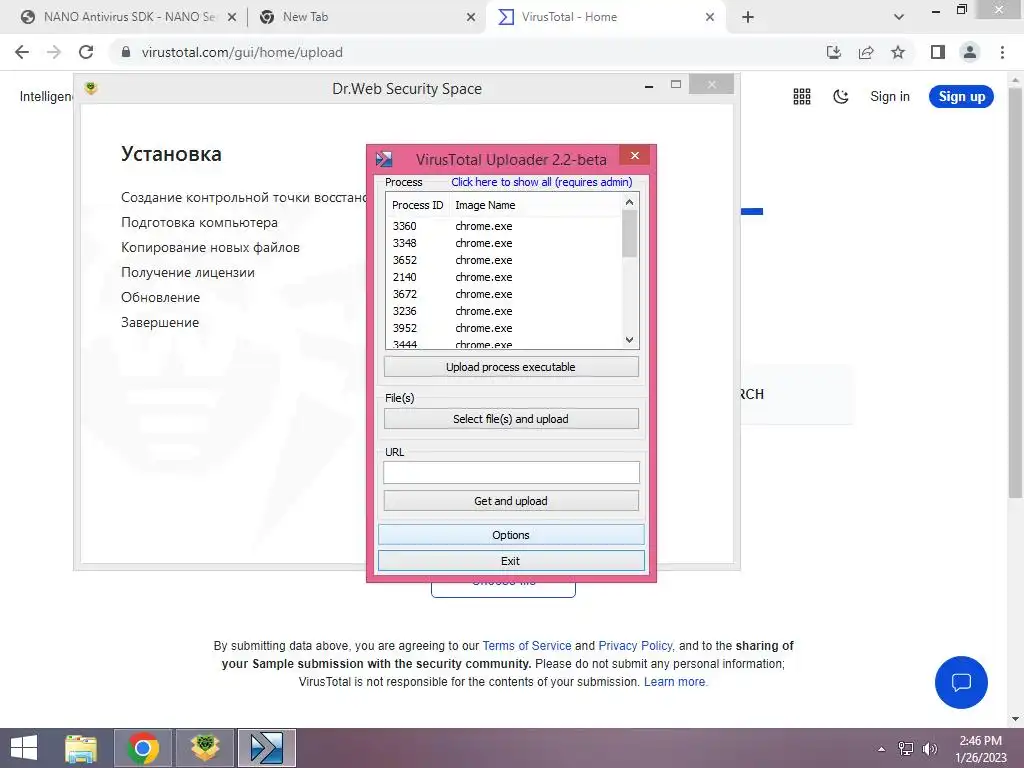
Task: Open the Terms of Service link
Action: coord(526,646)
